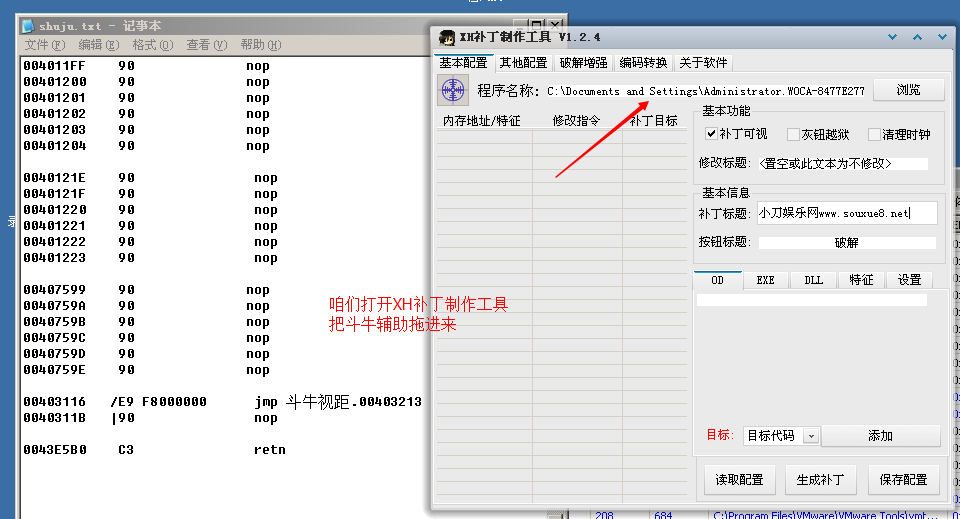Click address 00403116 in Notepad
The width and height of the screenshot is (960, 519).
[54, 401]
